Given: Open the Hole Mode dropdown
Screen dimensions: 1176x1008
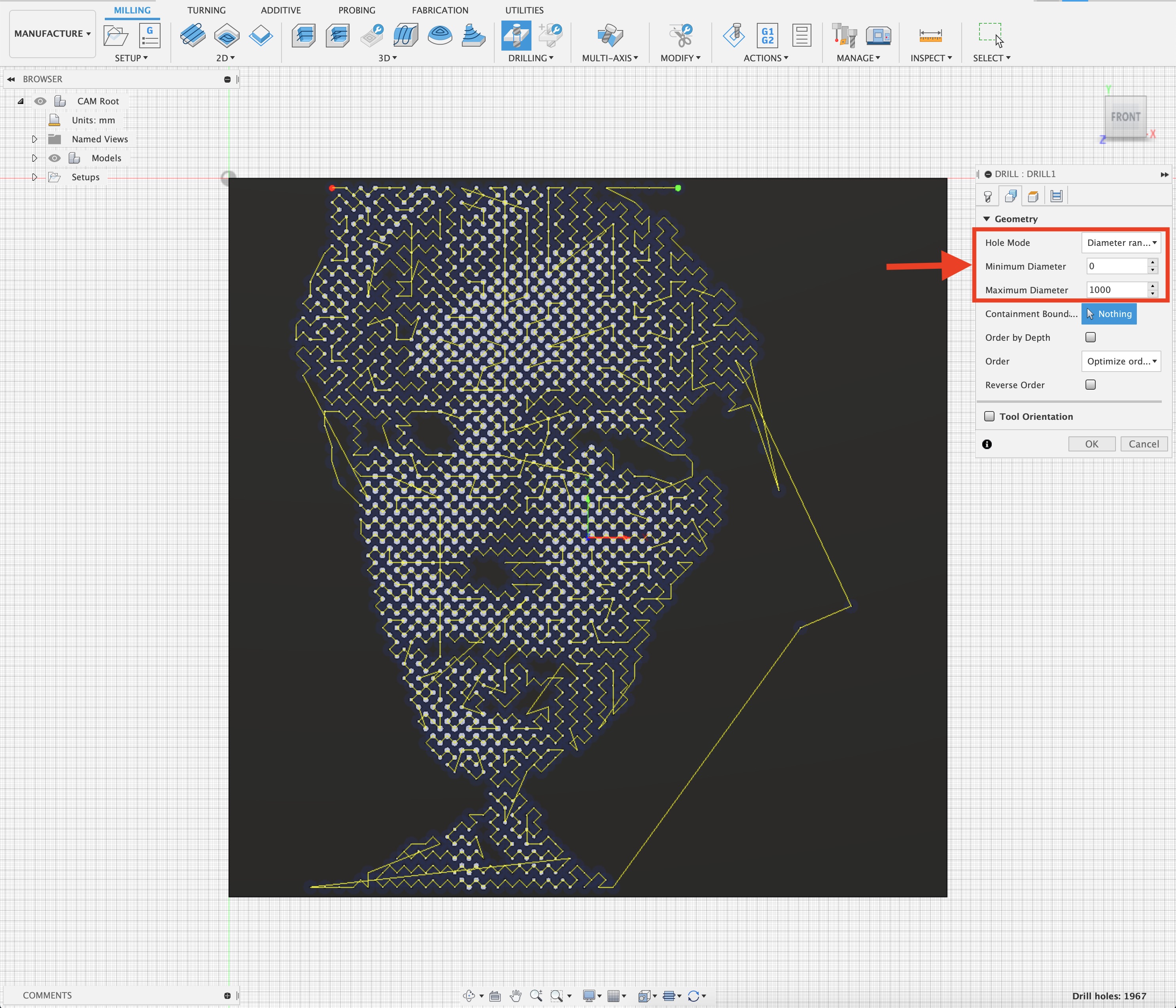Looking at the screenshot, I should click(x=1120, y=243).
